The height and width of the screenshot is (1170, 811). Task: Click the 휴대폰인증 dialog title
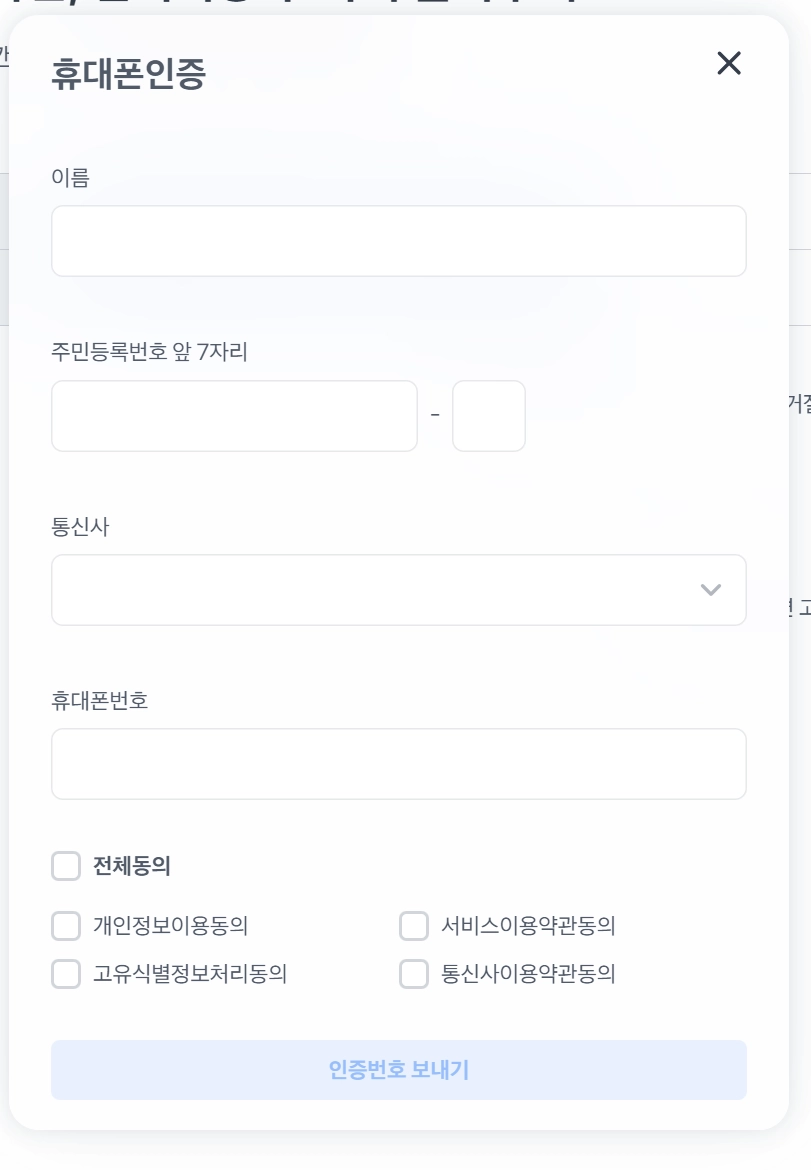(x=128, y=75)
